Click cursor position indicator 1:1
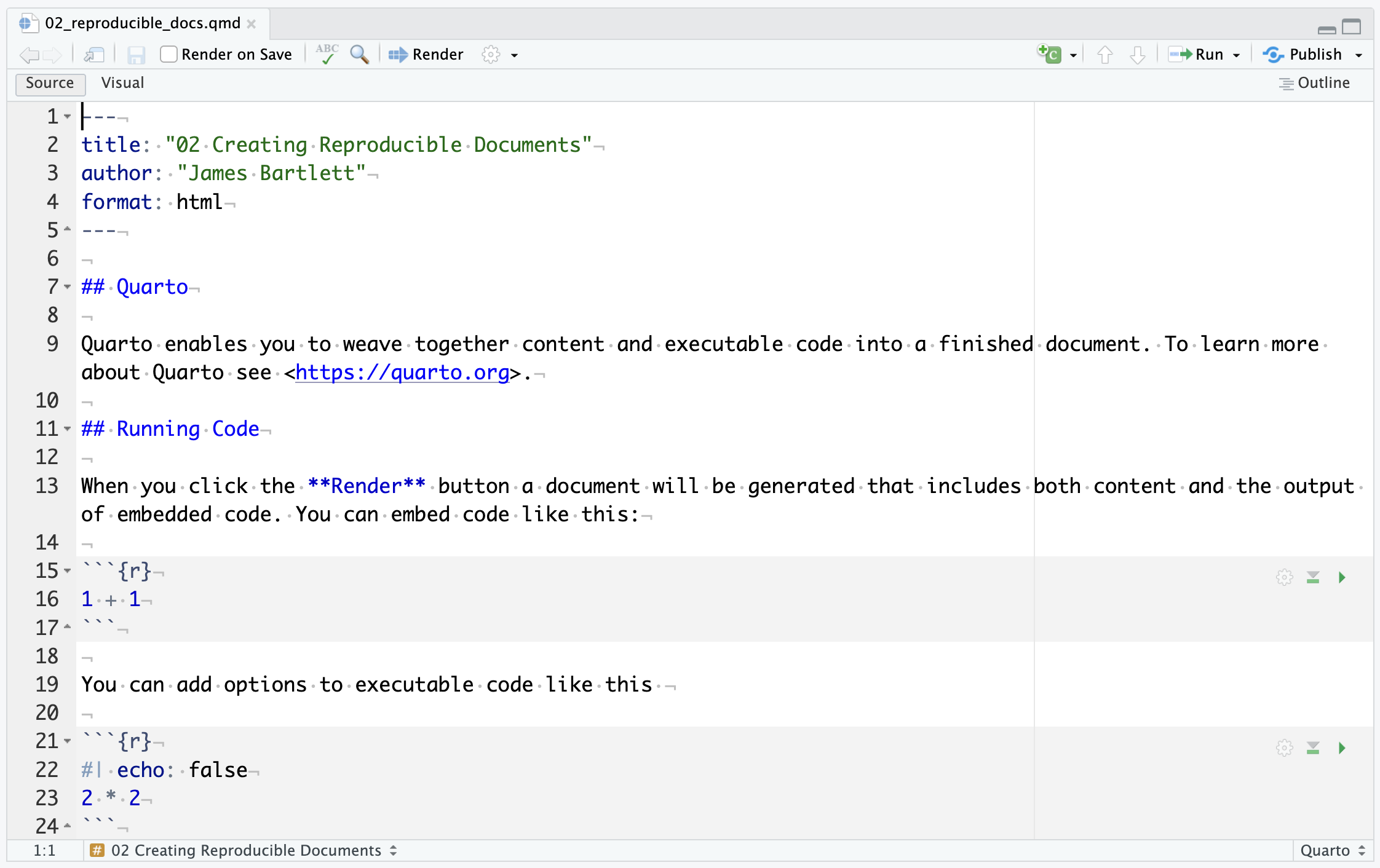The height and width of the screenshot is (868, 1380). [44, 851]
